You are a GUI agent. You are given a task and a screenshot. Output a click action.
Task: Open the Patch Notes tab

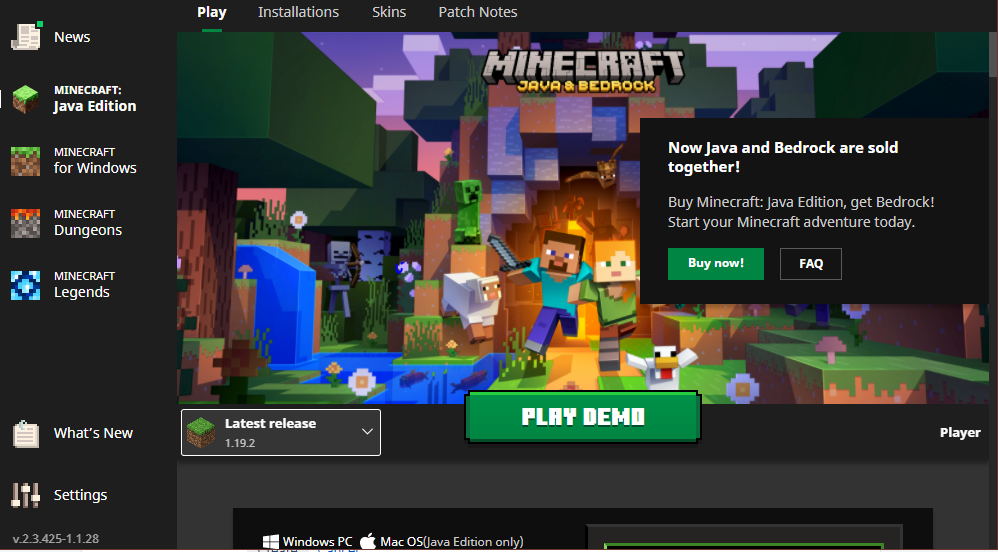[478, 12]
